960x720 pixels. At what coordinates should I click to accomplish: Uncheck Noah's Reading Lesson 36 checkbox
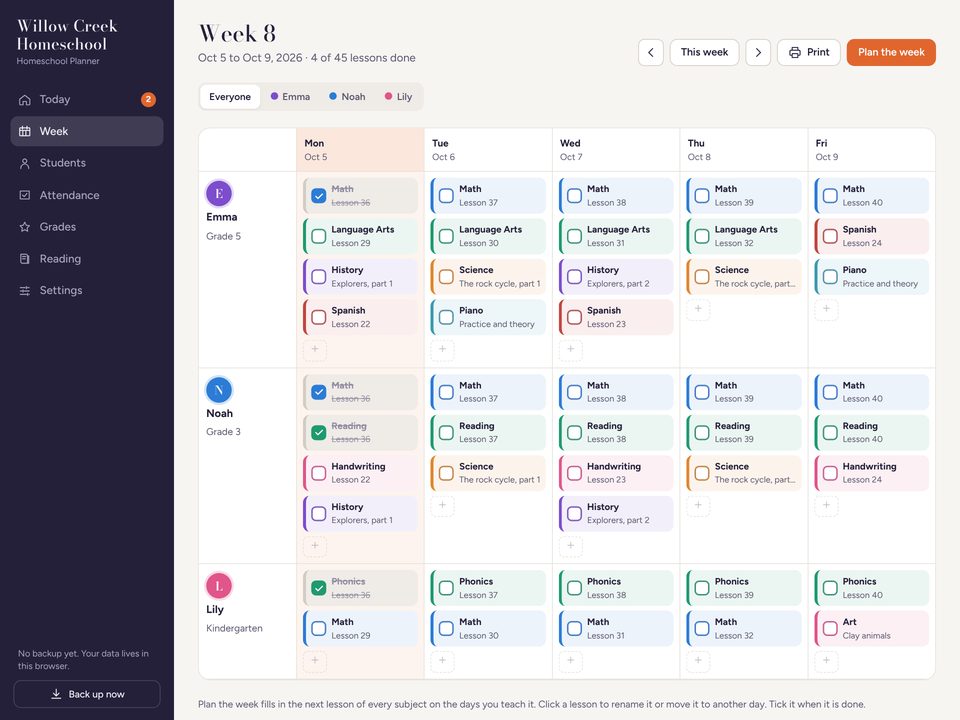pos(318,433)
